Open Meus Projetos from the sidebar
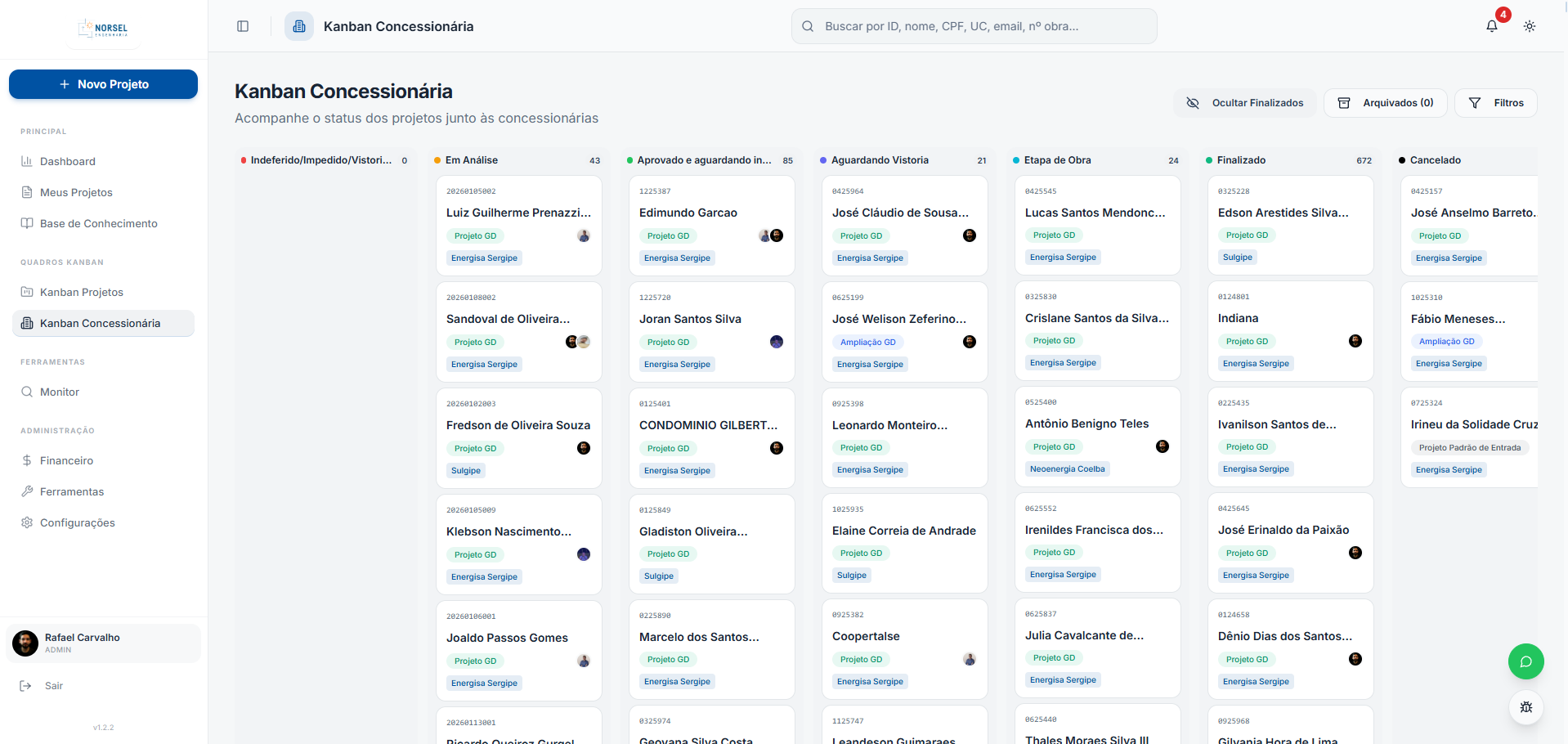This screenshot has width=1568, height=744. click(76, 192)
